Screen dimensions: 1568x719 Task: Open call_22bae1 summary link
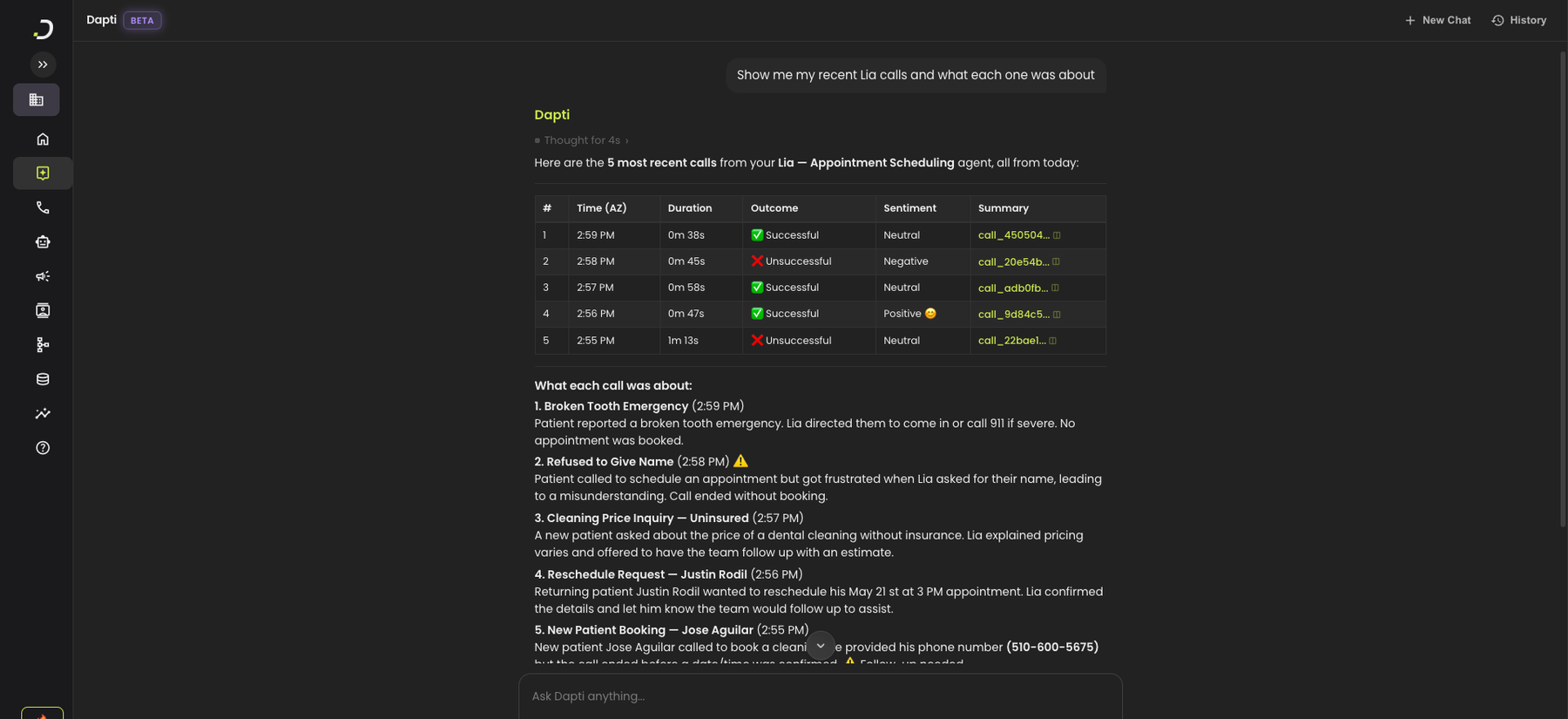1011,341
